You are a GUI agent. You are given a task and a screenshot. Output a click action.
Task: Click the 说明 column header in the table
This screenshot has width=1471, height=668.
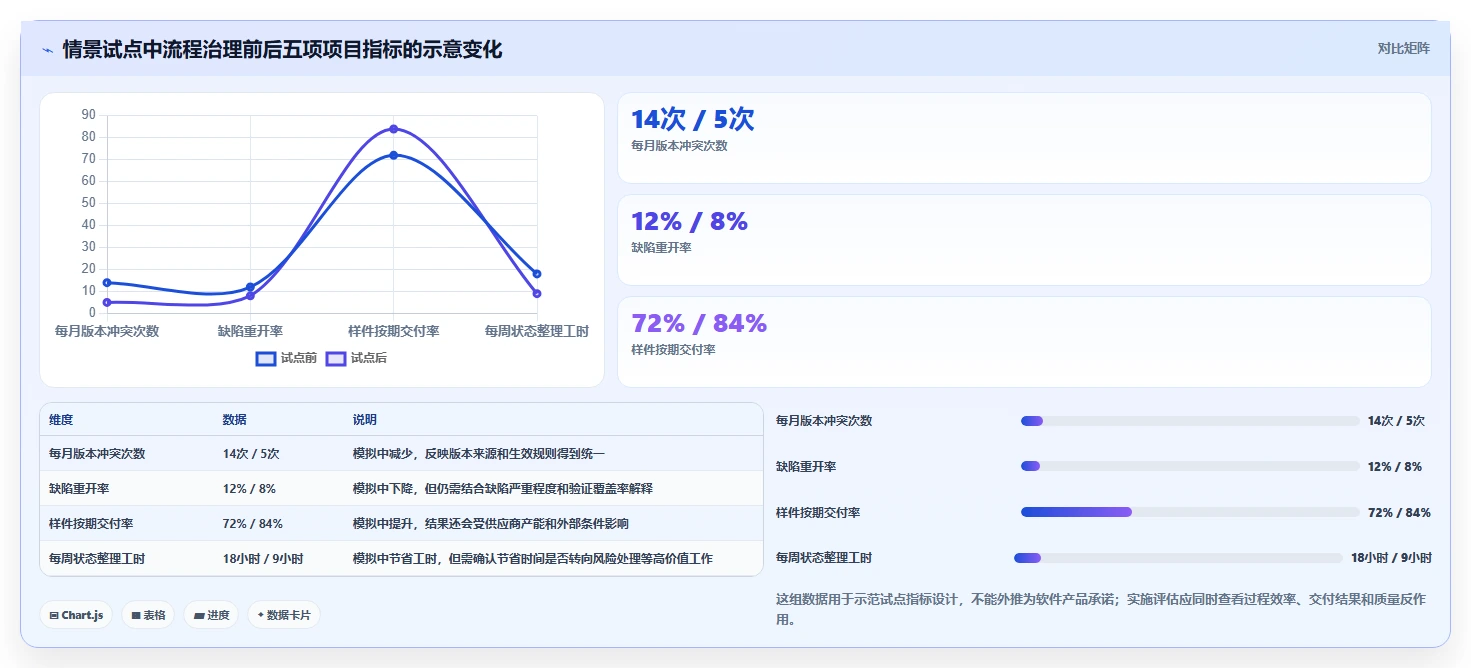click(365, 420)
